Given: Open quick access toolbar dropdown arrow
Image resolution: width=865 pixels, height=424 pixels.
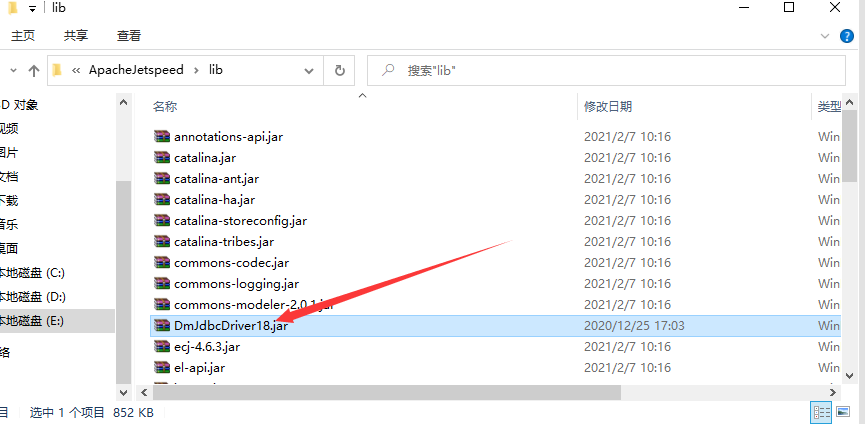Looking at the screenshot, I should click(x=32, y=8).
